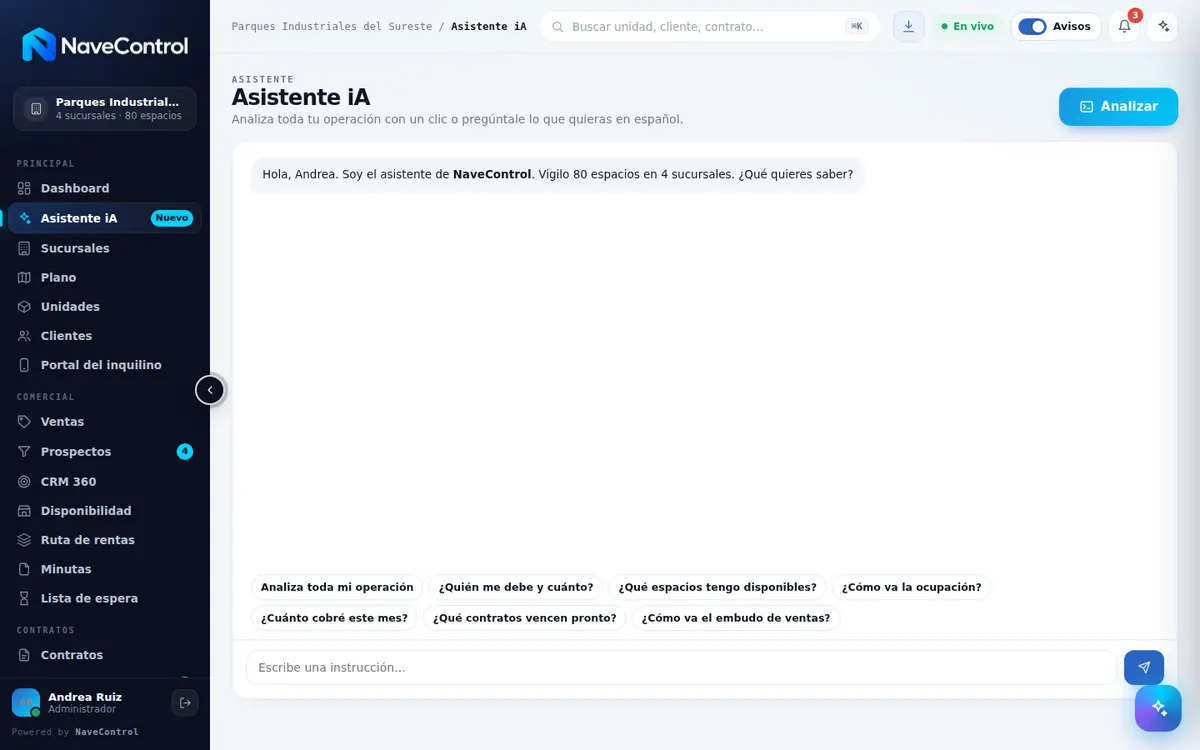Image resolution: width=1200 pixels, height=750 pixels.
Task: Click the magnifier icon in search bar
Action: [558, 27]
